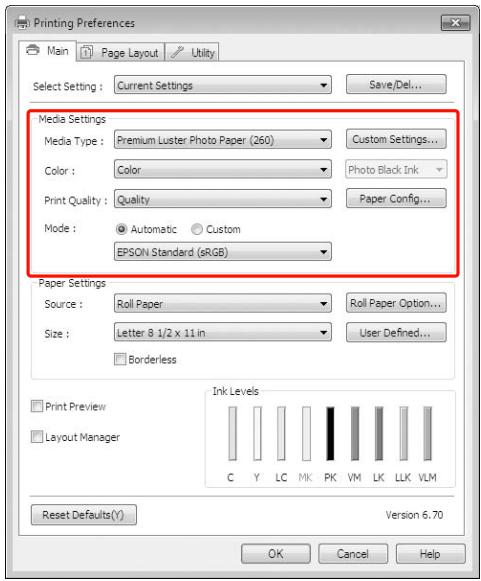Open the Print Quality dropdown
The height and width of the screenshot is (581, 481).
223,199
